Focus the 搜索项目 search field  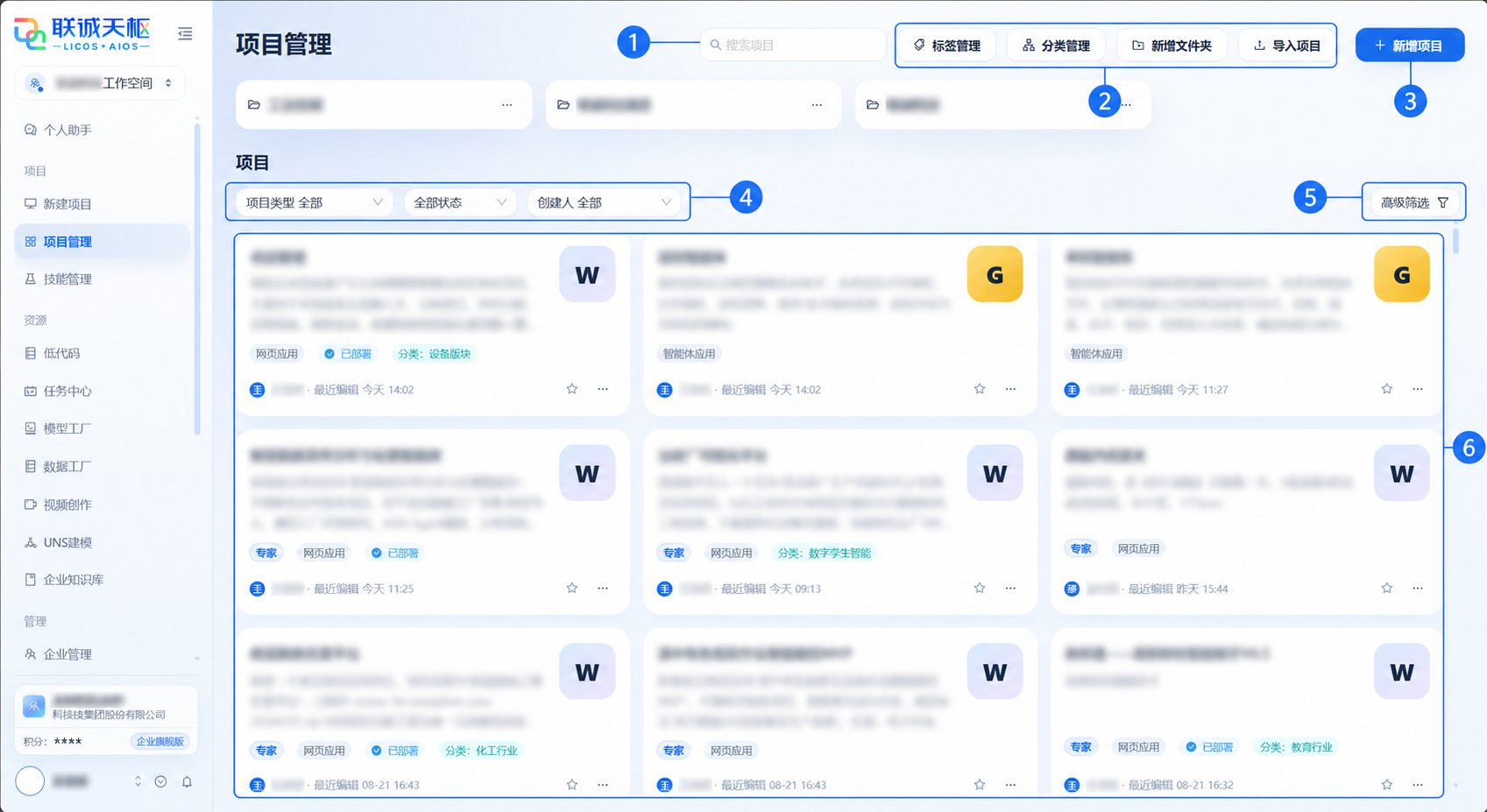click(793, 45)
